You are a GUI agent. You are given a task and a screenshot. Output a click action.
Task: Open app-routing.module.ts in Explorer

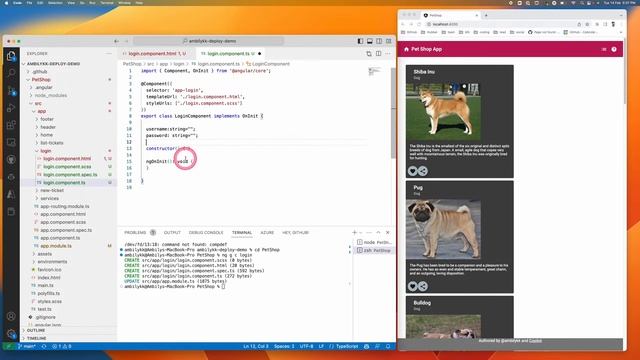[64, 207]
